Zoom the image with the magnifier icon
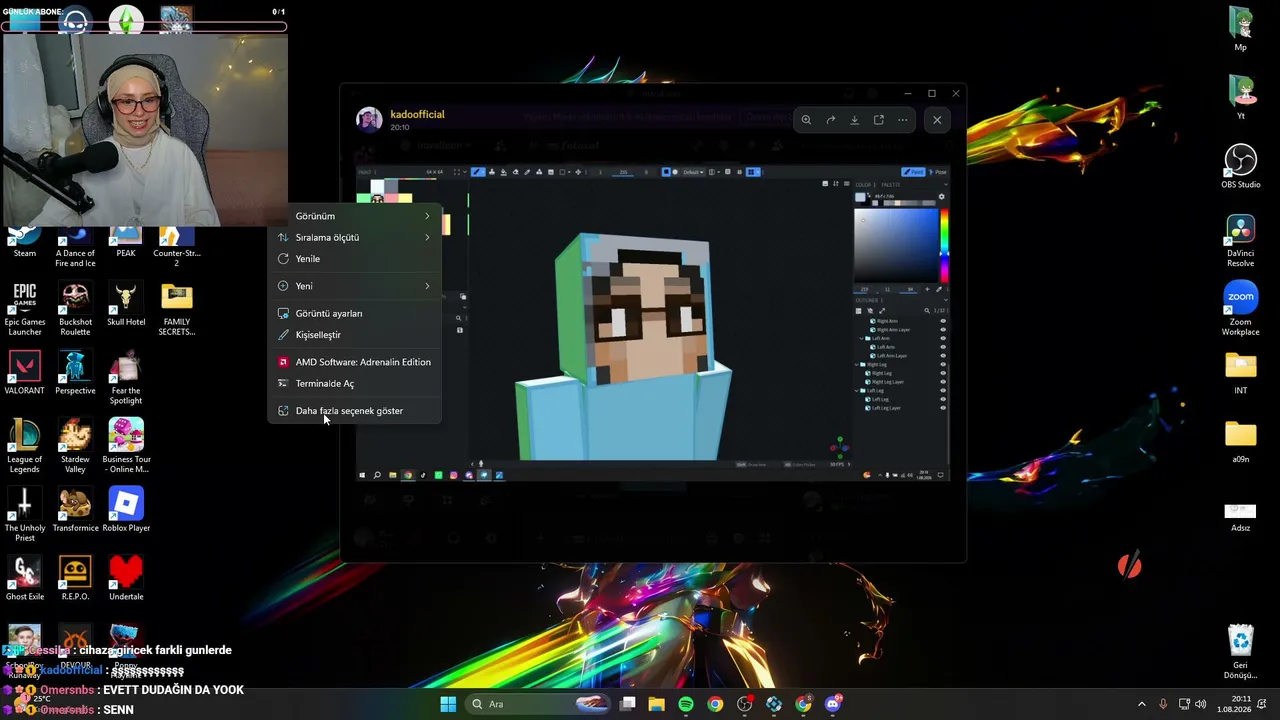Screen dimensions: 1280x720 806,120
